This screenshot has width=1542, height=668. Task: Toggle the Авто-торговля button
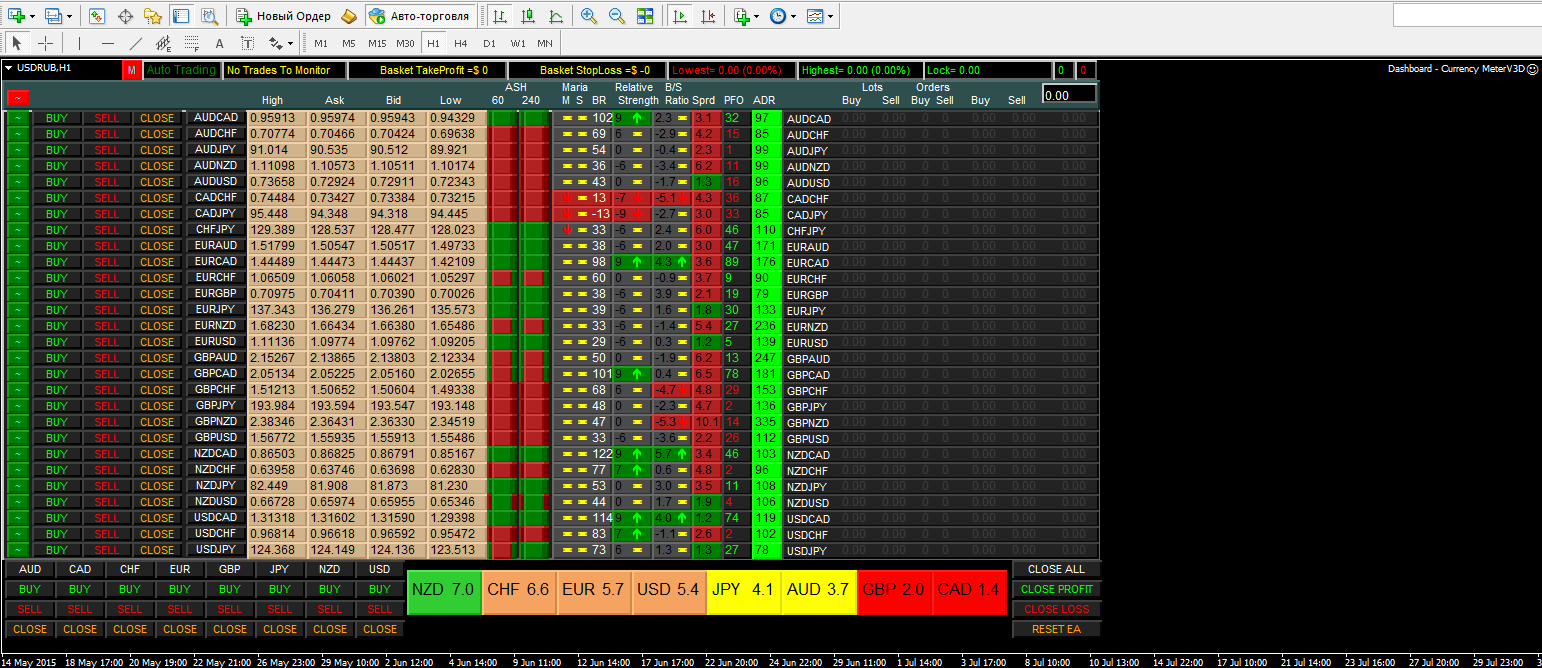pyautogui.click(x=418, y=16)
